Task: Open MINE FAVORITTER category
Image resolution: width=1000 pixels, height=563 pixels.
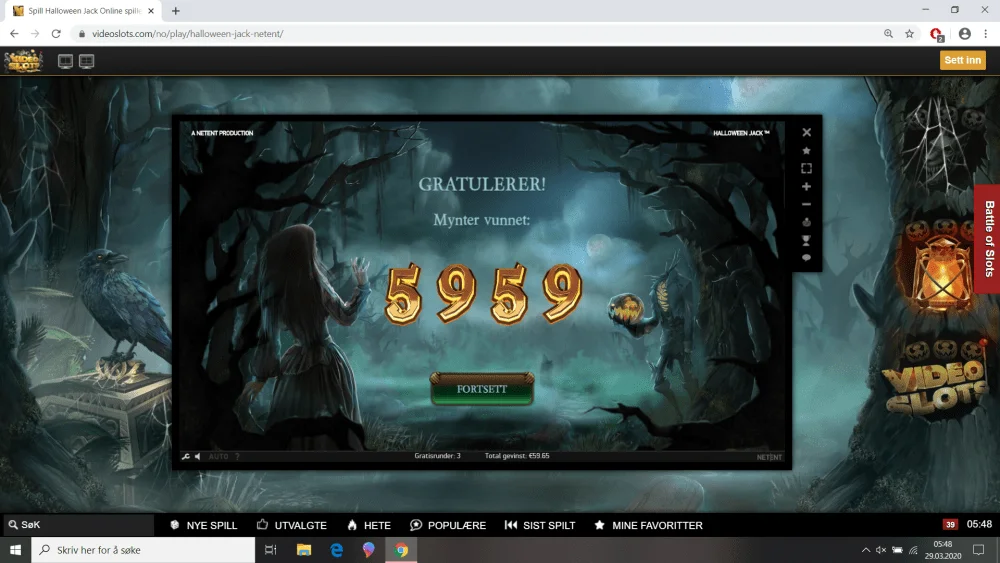Action: 649,525
